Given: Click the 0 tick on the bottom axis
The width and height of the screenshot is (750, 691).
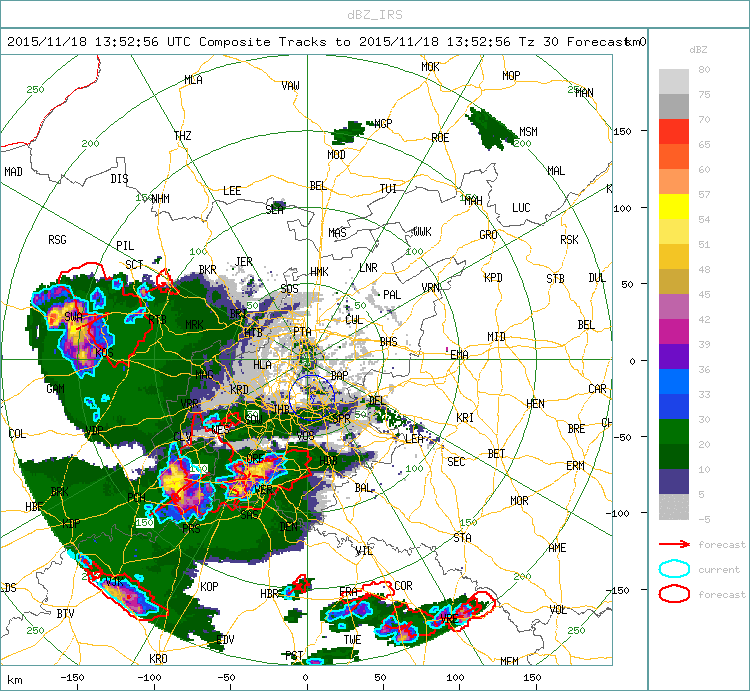Looking at the screenshot, I should (x=306, y=678).
